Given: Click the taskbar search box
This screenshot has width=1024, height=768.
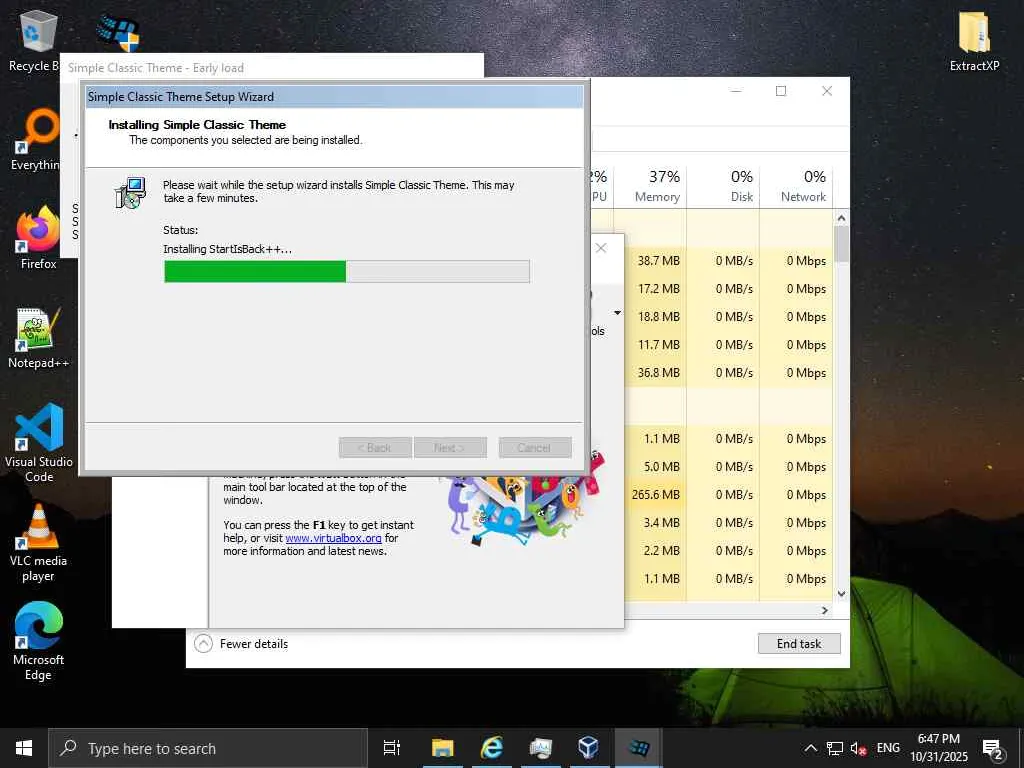Looking at the screenshot, I should click(x=208, y=748).
